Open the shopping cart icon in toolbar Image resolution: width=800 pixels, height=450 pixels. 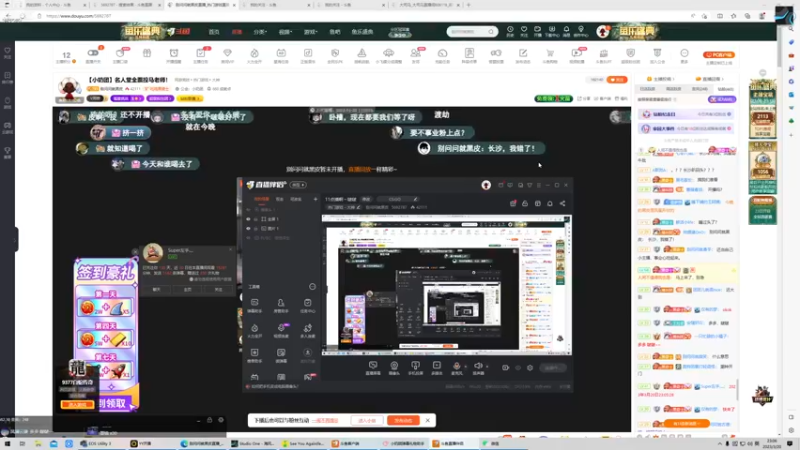coord(550,55)
